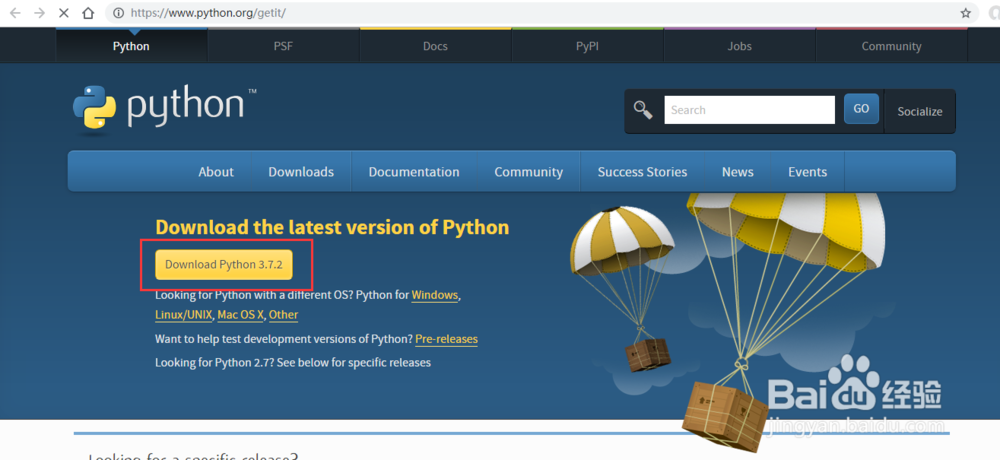Switch to the Community top tab
Image resolution: width=1000 pixels, height=460 pixels.
[x=891, y=46]
